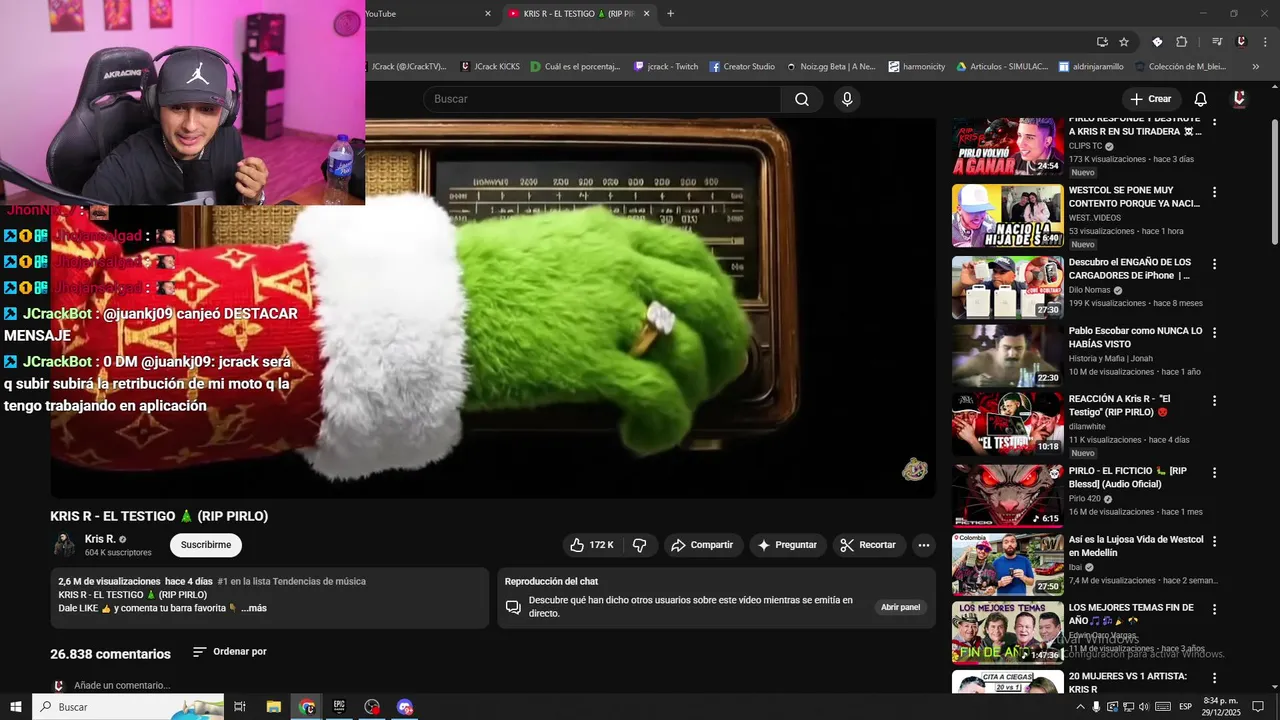This screenshot has height=720, width=1280.
Task: Open iPhone chargers video thumbnail 27:30
Action: pyautogui.click(x=1008, y=287)
